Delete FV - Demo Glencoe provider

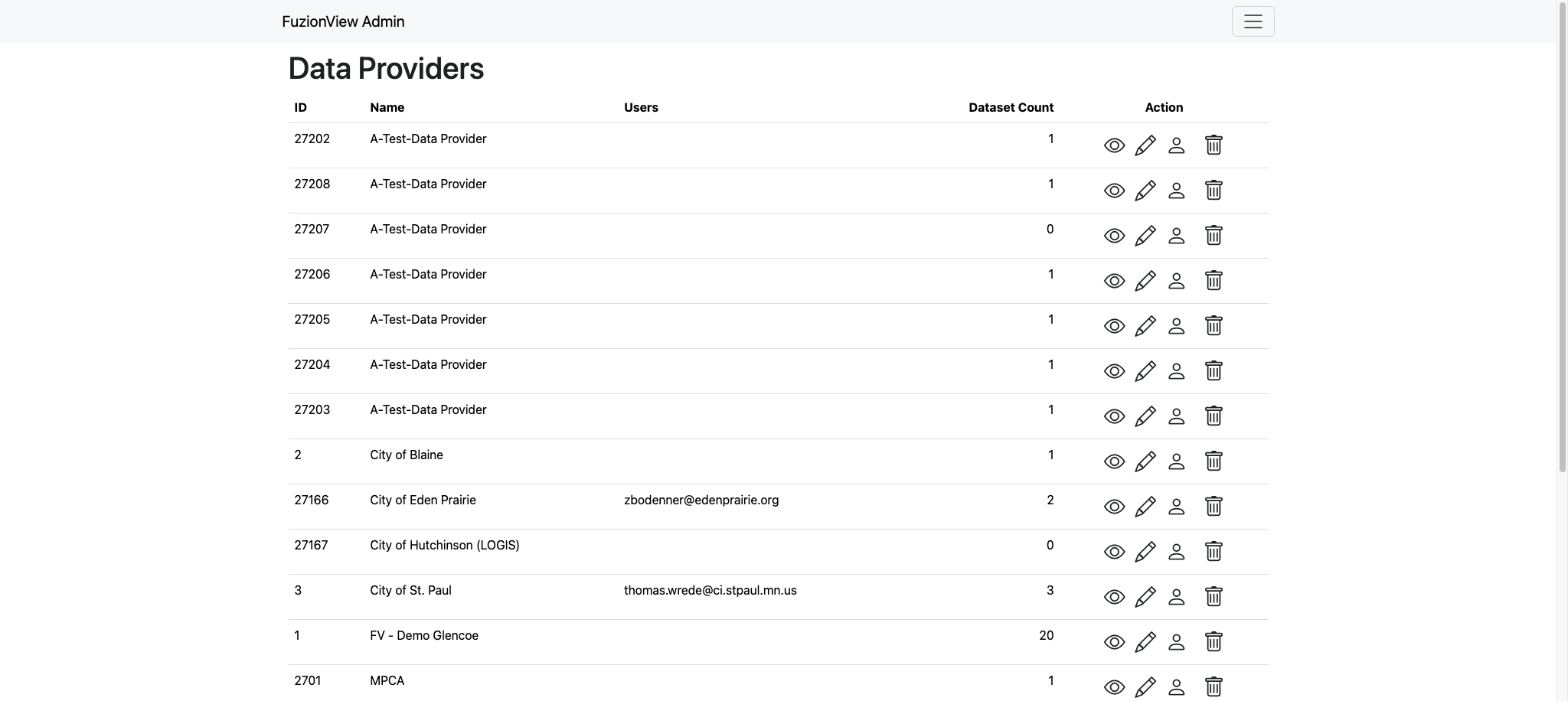[1214, 641]
